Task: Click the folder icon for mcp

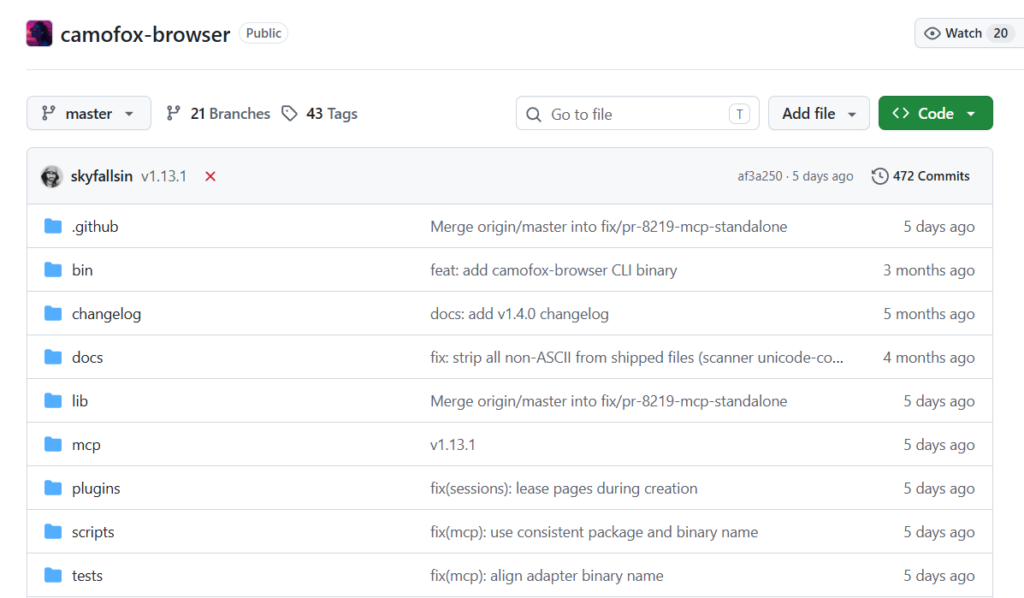Action: tap(53, 445)
